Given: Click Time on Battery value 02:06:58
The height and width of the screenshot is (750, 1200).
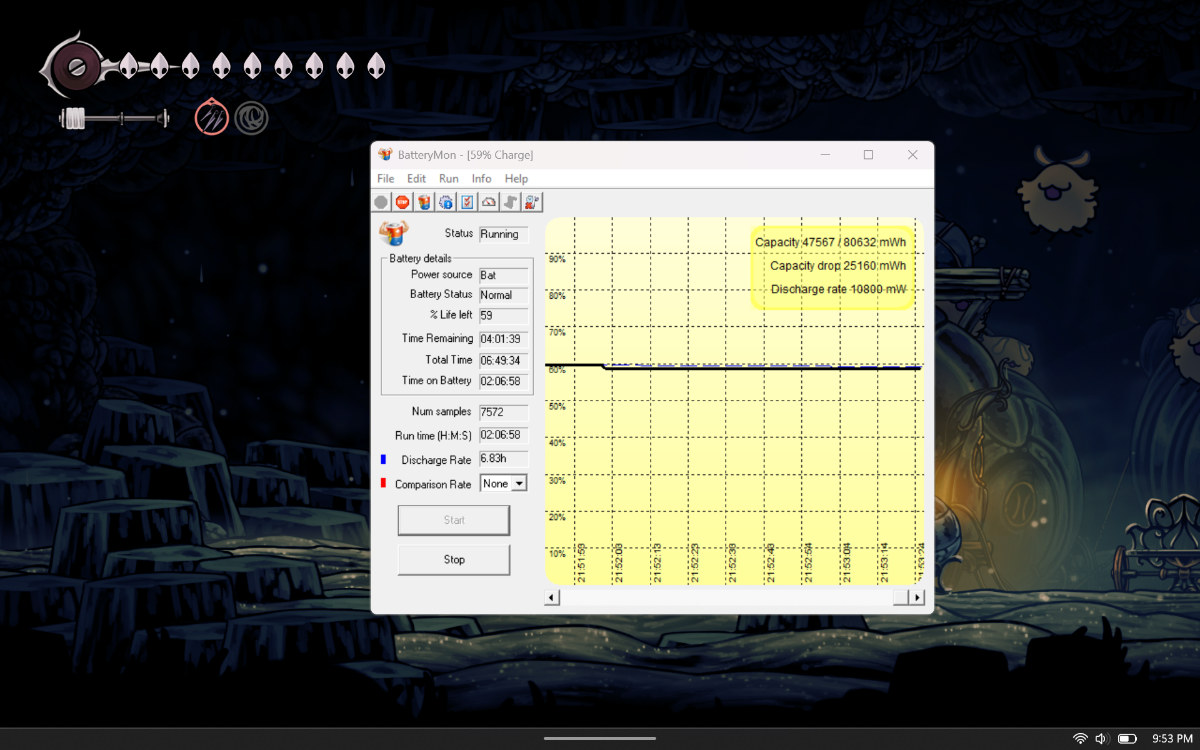Looking at the screenshot, I should coord(504,381).
